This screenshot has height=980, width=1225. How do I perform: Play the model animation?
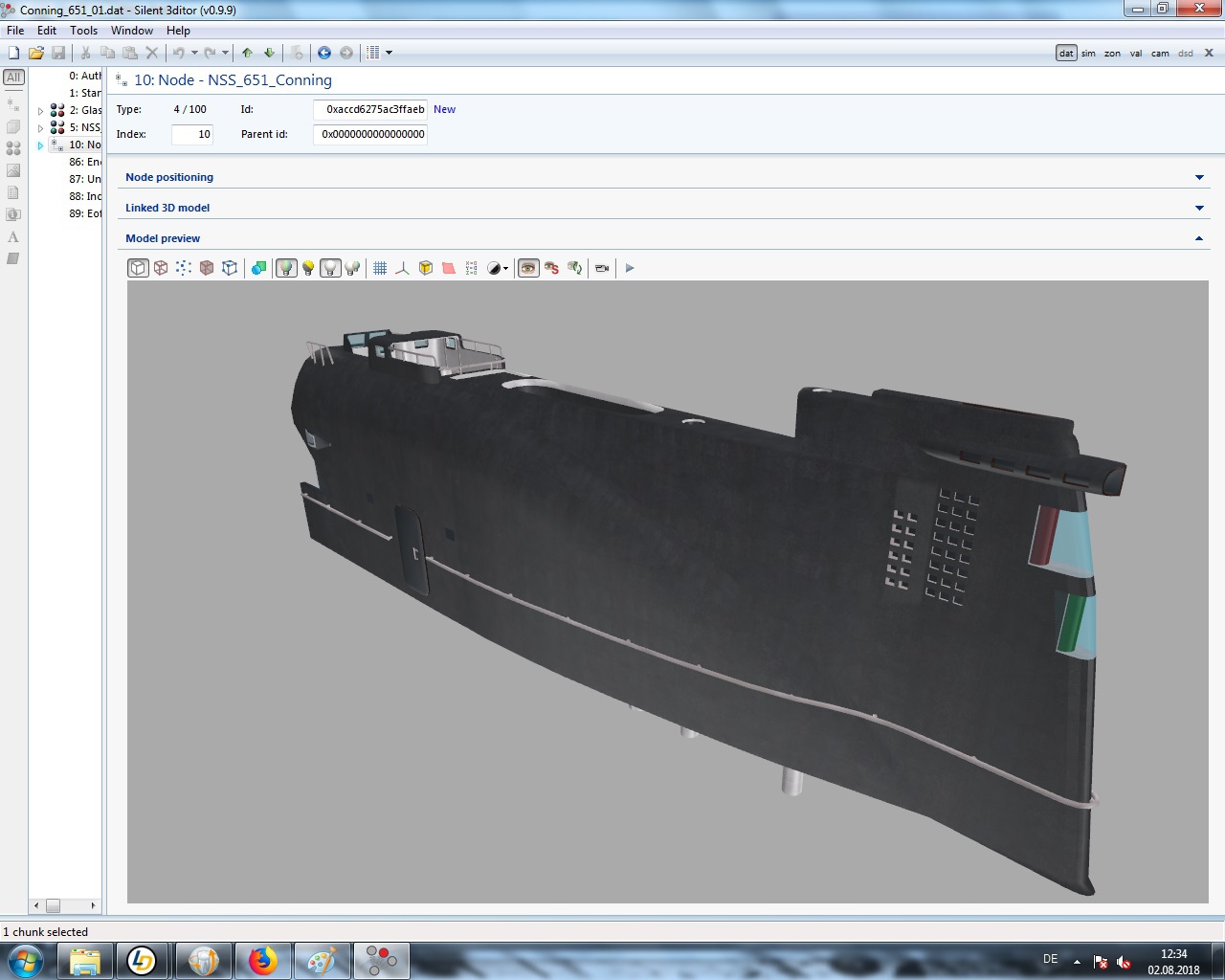click(630, 268)
